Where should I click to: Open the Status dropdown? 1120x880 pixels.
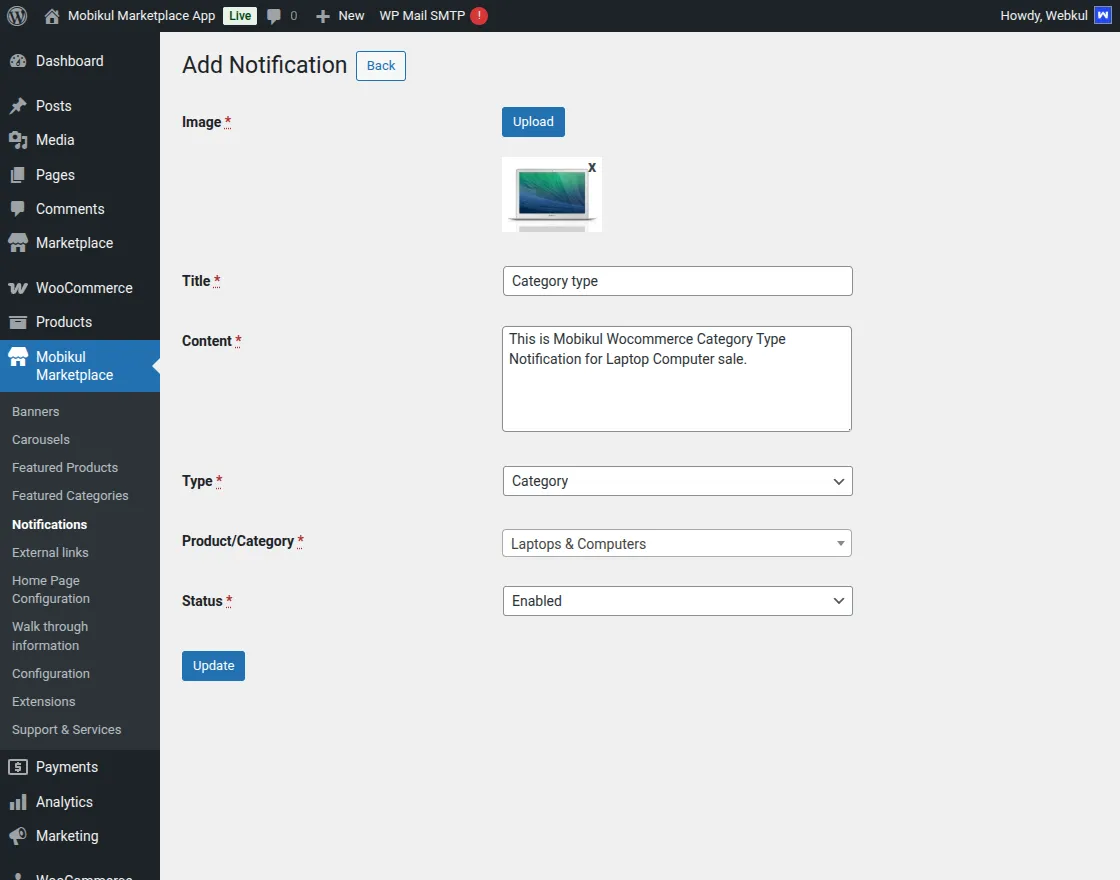677,601
